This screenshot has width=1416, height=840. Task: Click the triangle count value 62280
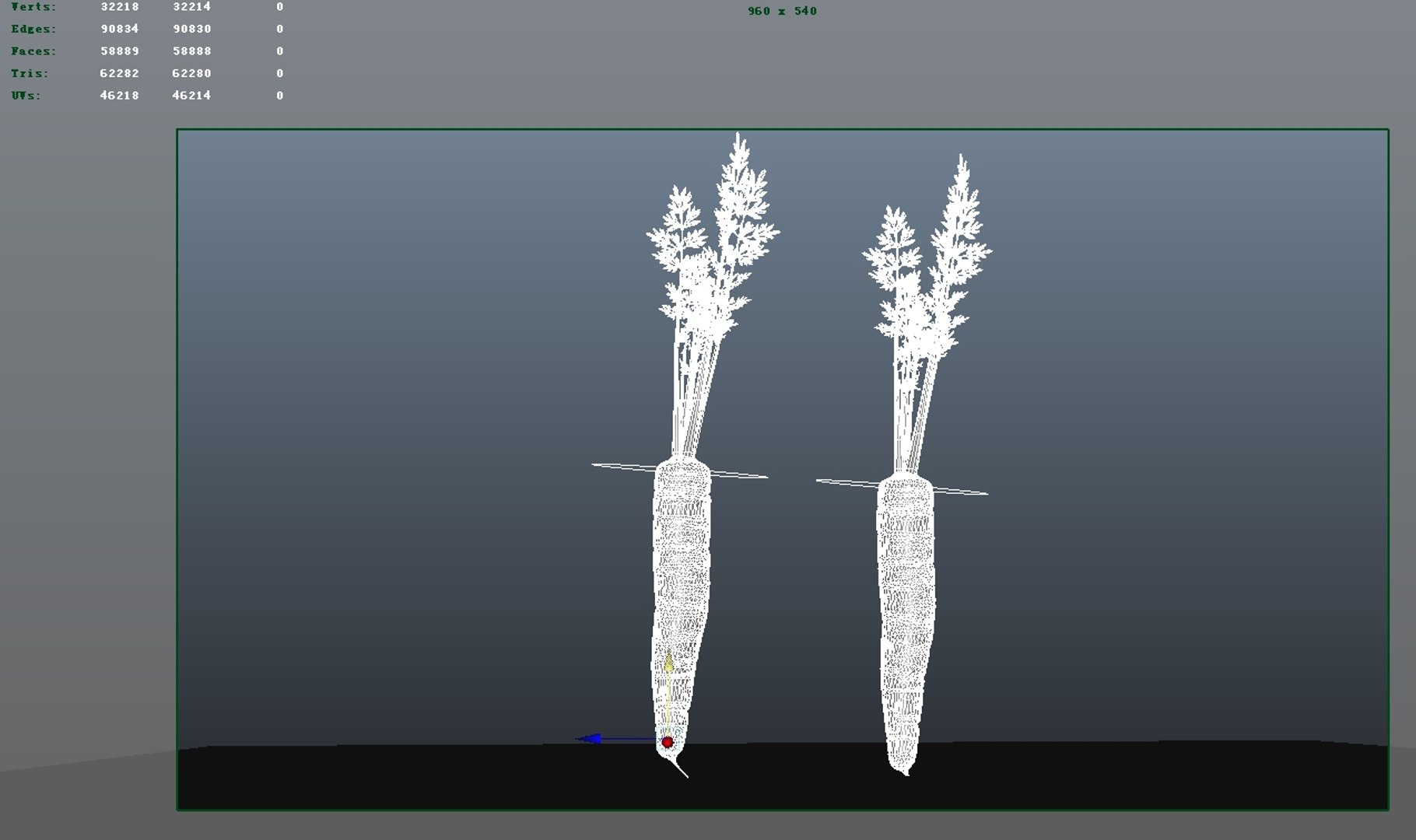(191, 73)
